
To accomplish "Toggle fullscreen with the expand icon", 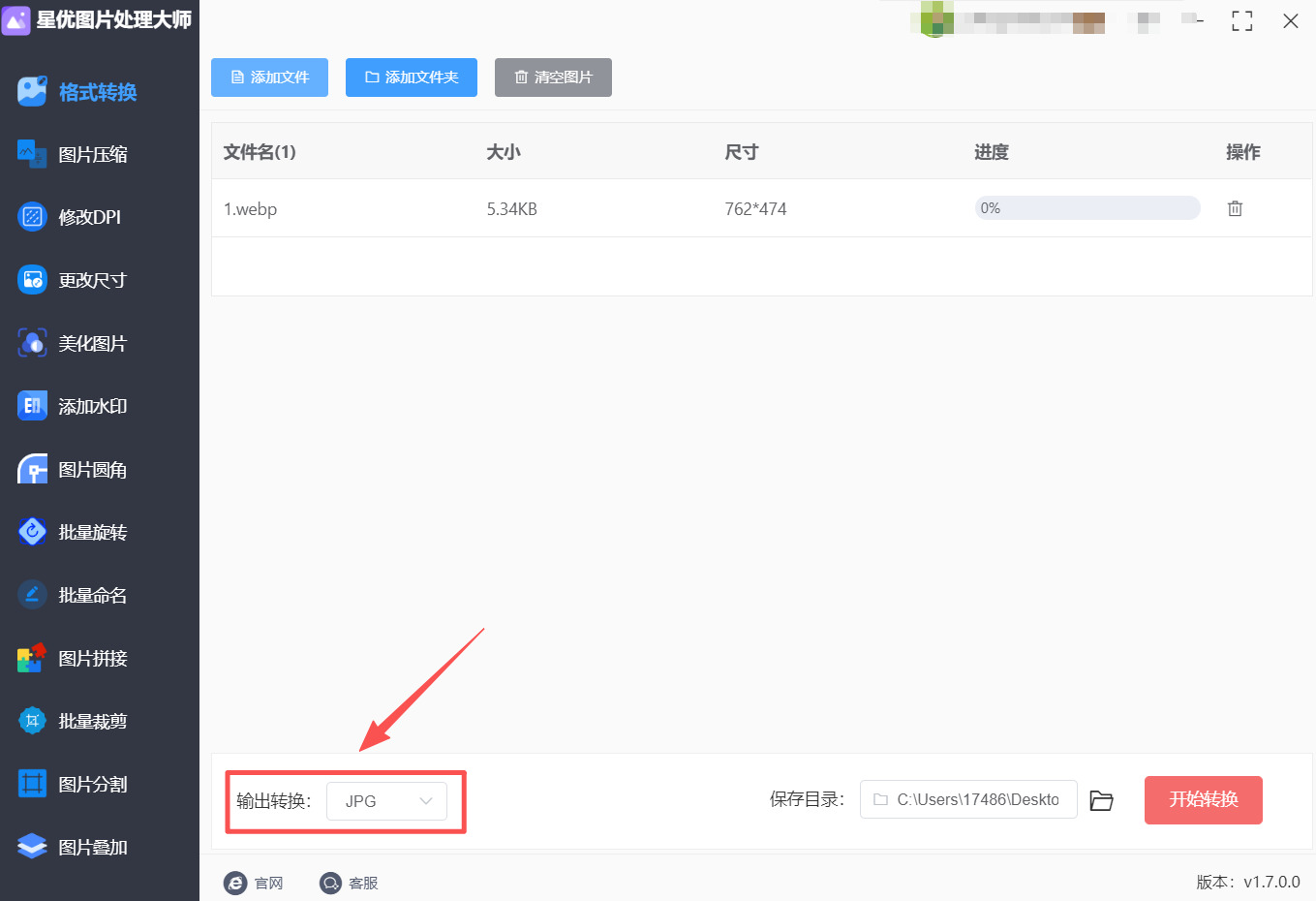I will [1242, 21].
